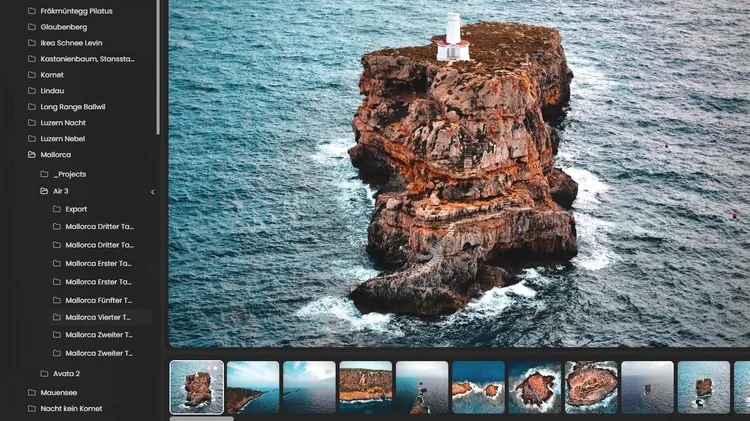Collapse the Air 3 subfolder
The image size is (750, 421).
(x=44, y=191)
